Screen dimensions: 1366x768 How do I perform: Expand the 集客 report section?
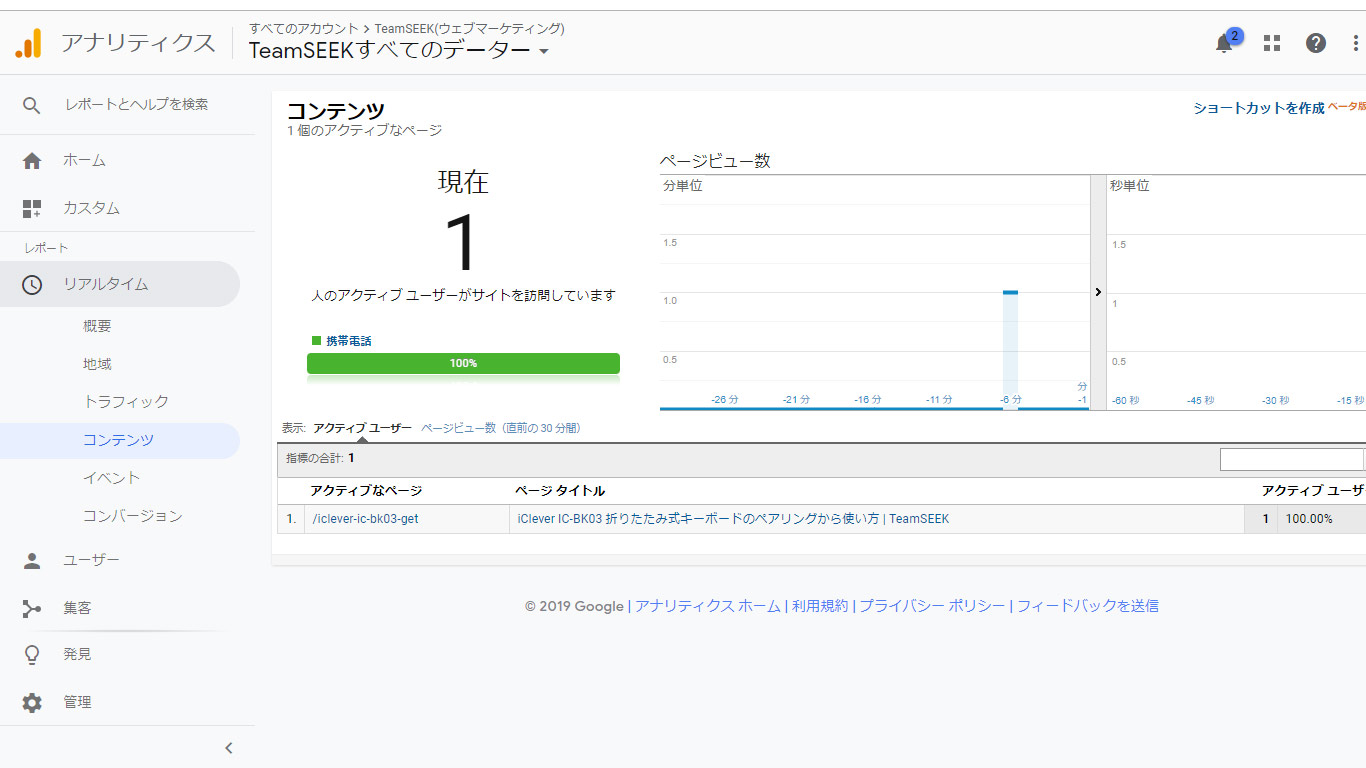[77, 608]
